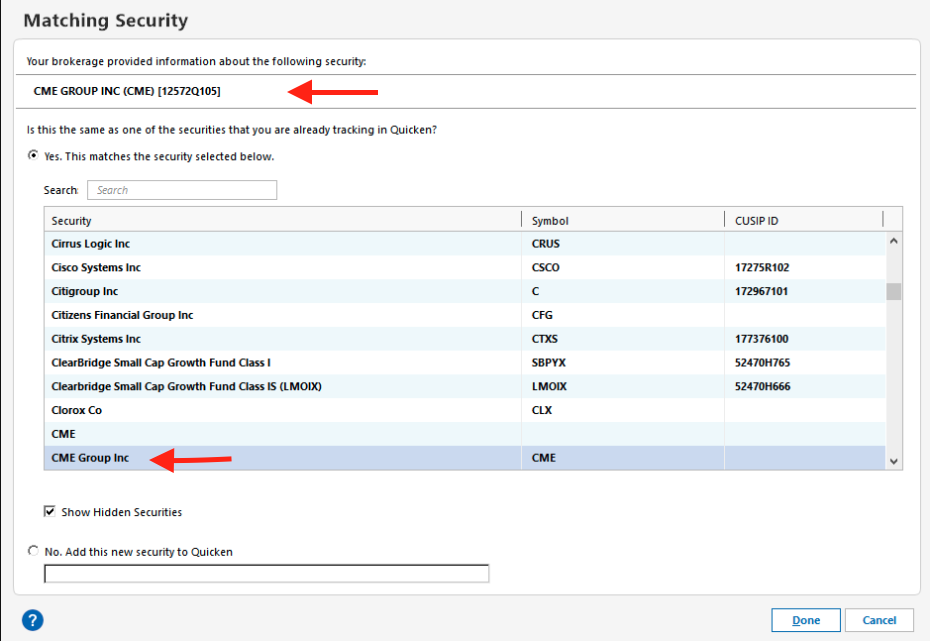Click CUSIP ID 52470H765

pos(763,362)
